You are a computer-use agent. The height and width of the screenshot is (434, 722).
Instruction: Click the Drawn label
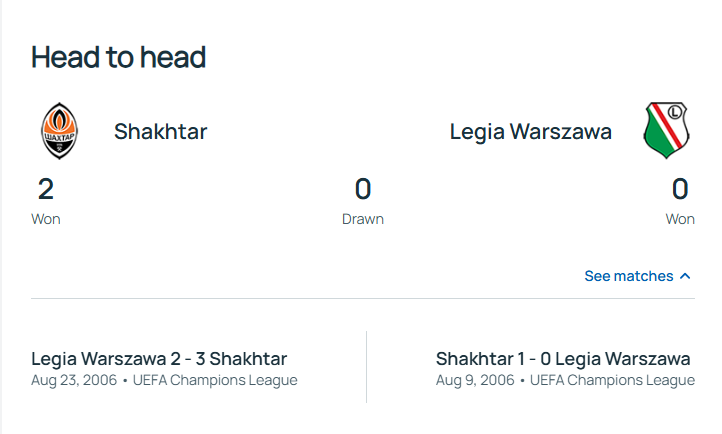pyautogui.click(x=363, y=219)
